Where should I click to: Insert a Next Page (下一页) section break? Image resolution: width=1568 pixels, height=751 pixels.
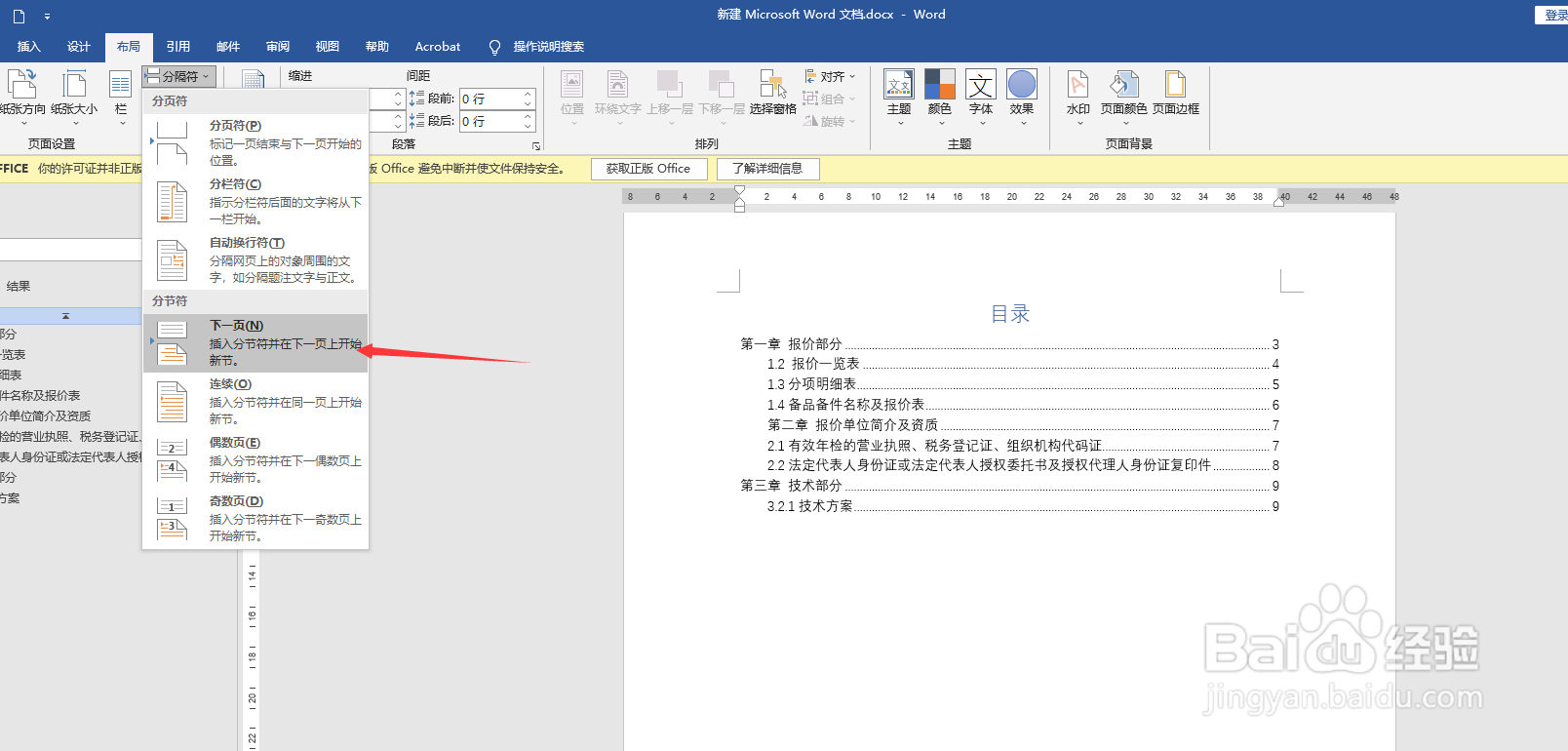coord(255,342)
